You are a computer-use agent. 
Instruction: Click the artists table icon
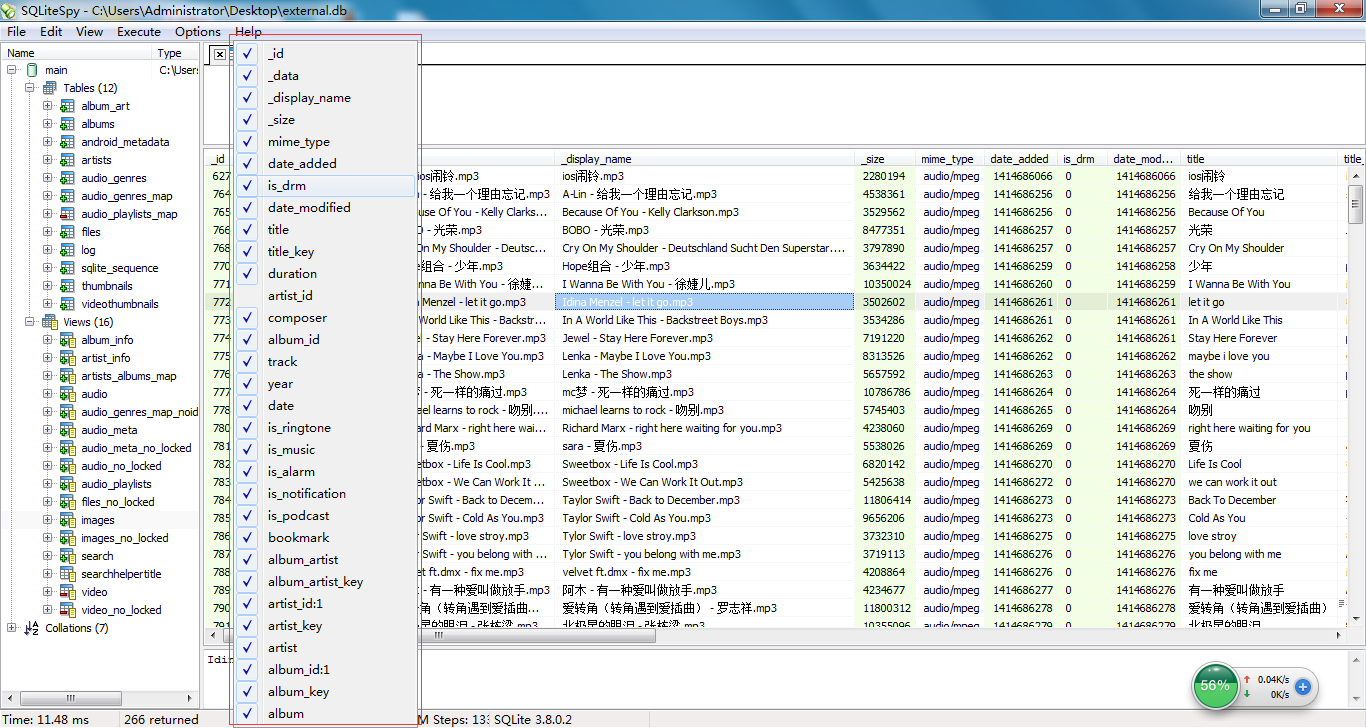[x=67, y=160]
